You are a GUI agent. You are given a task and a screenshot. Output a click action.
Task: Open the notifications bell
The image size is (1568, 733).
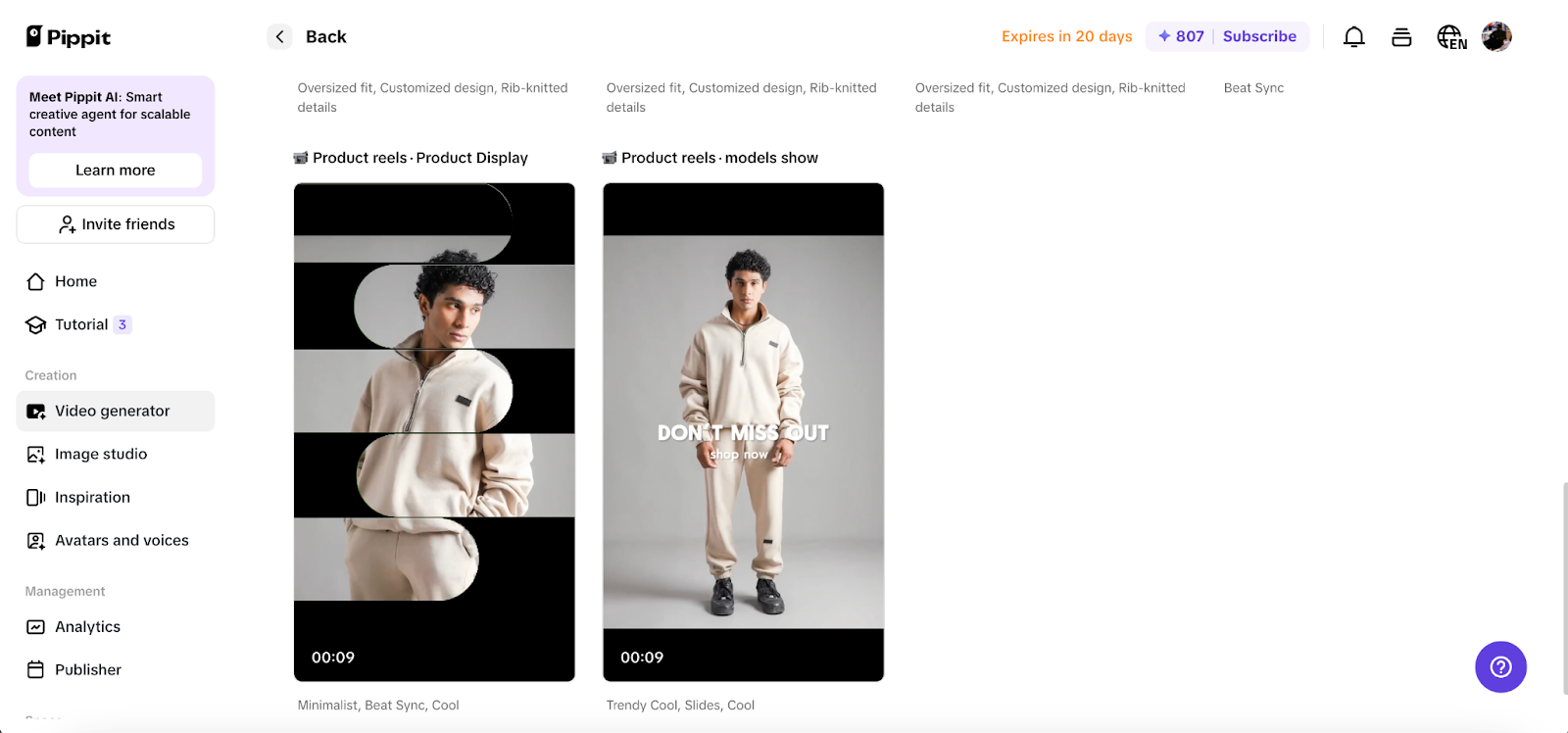(x=1353, y=37)
